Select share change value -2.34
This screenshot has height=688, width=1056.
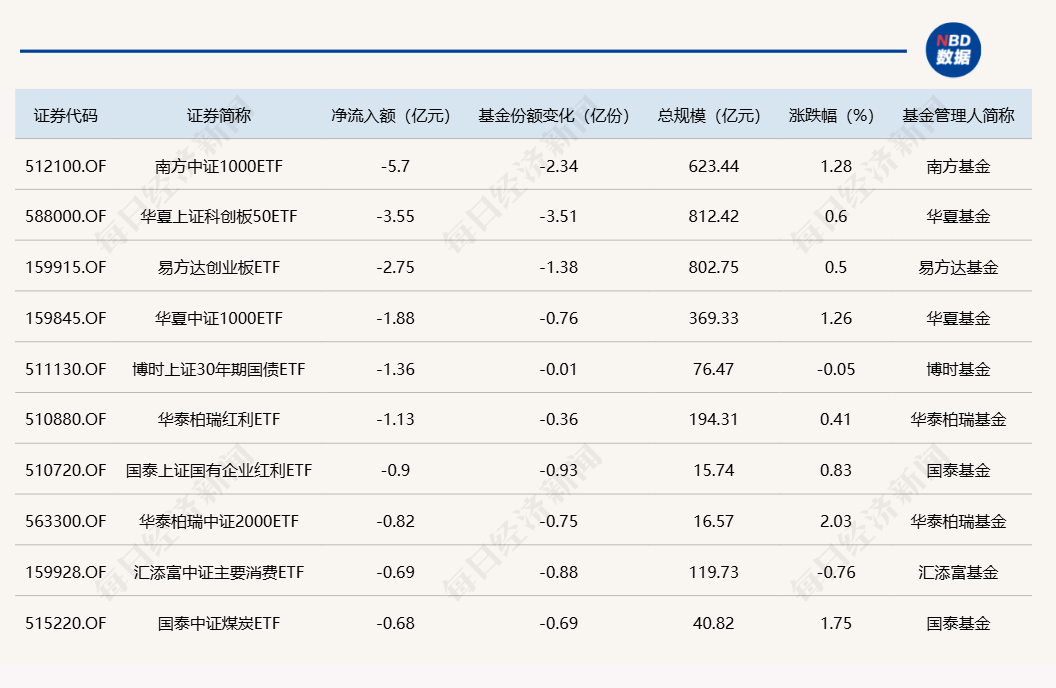coord(559,166)
